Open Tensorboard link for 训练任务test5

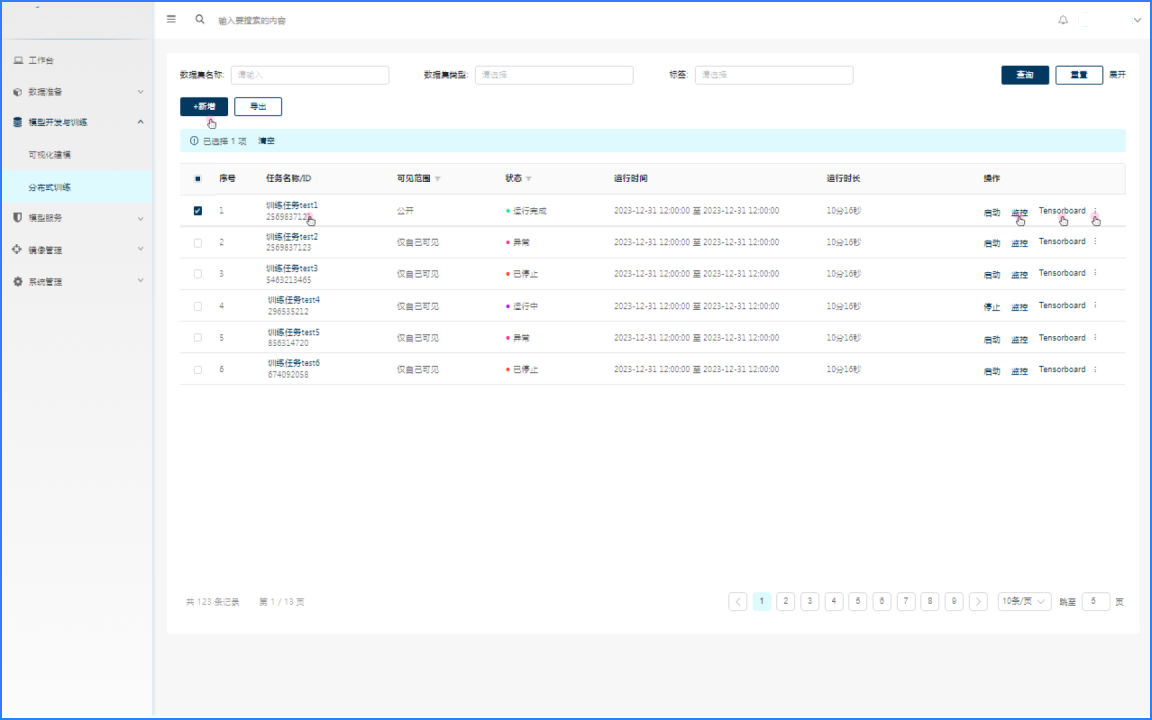coord(1061,338)
